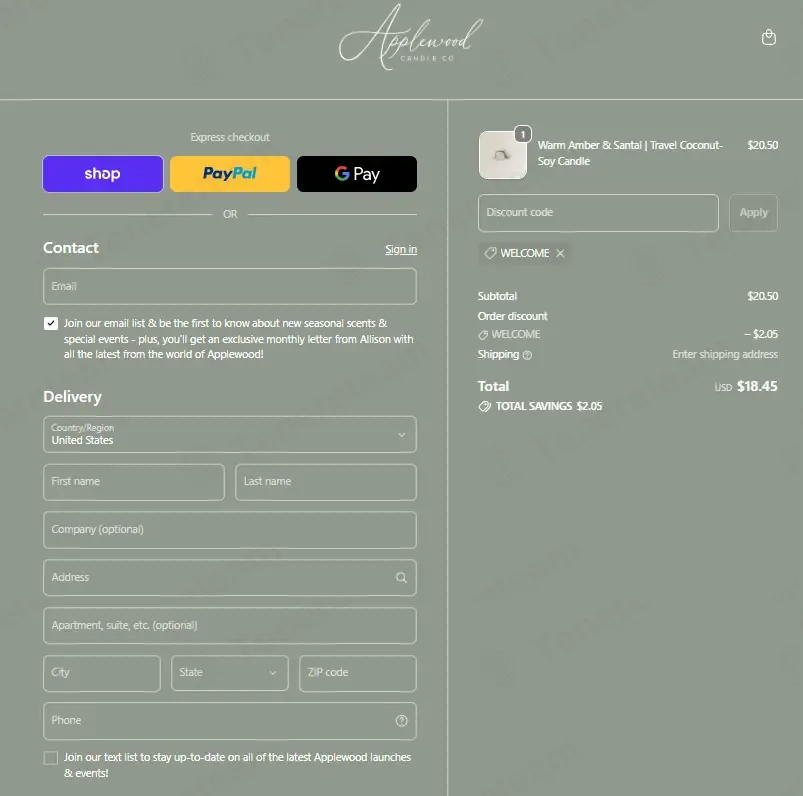This screenshot has width=803, height=796.
Task: Click the Google Pay express checkout button
Action: pyautogui.click(x=357, y=174)
